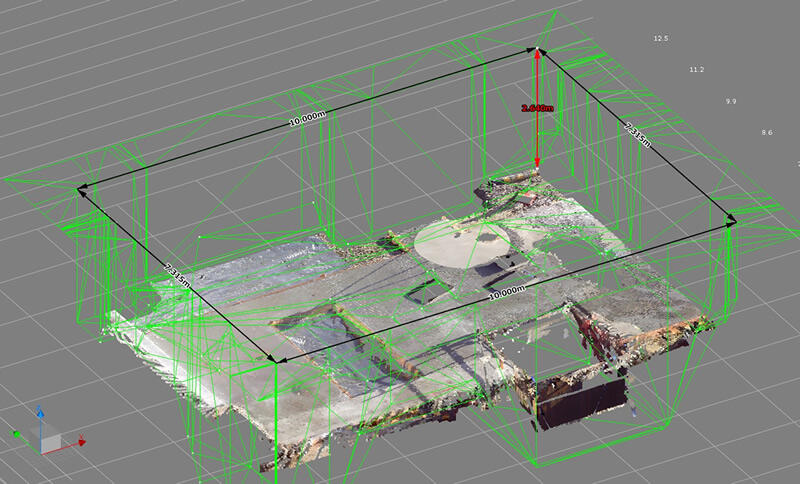Click the green axis on the gizmo

click(19, 434)
